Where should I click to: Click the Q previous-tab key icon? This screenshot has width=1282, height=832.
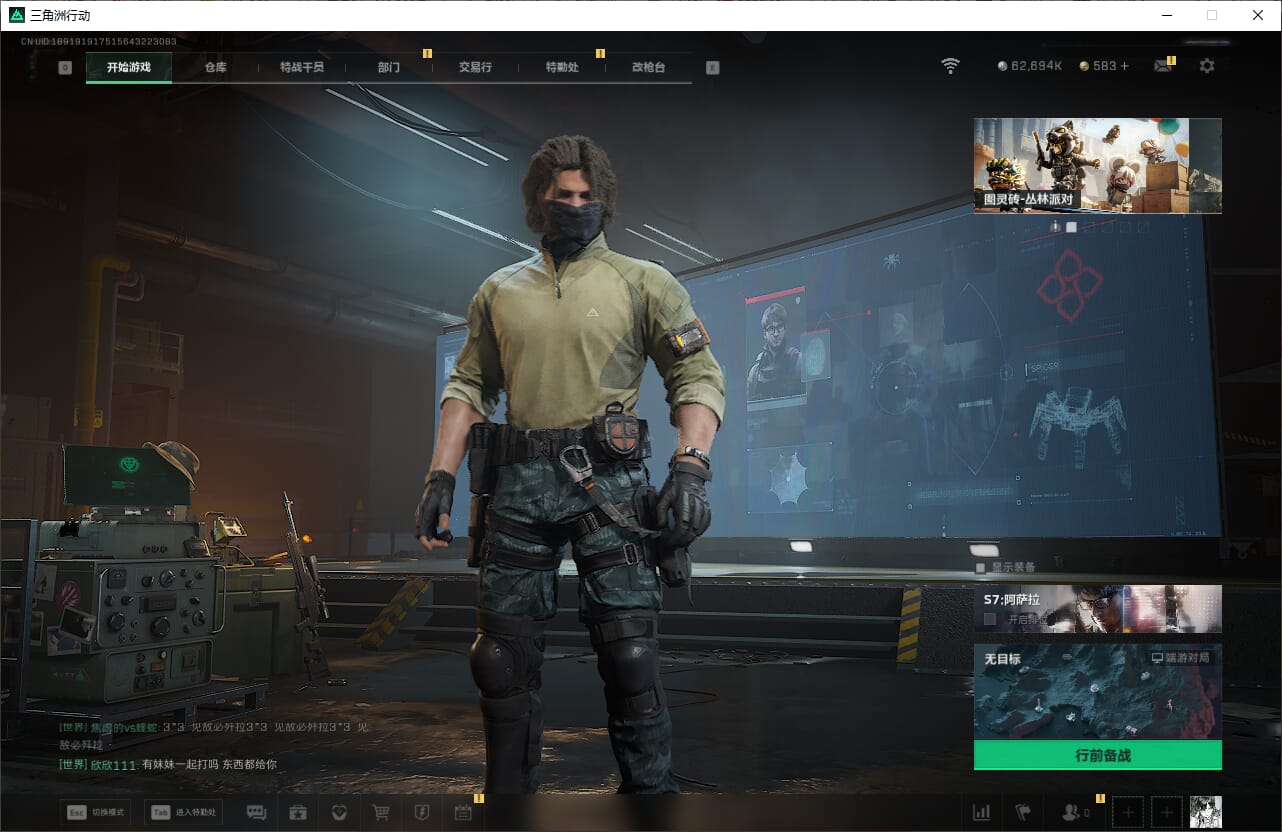(x=65, y=68)
